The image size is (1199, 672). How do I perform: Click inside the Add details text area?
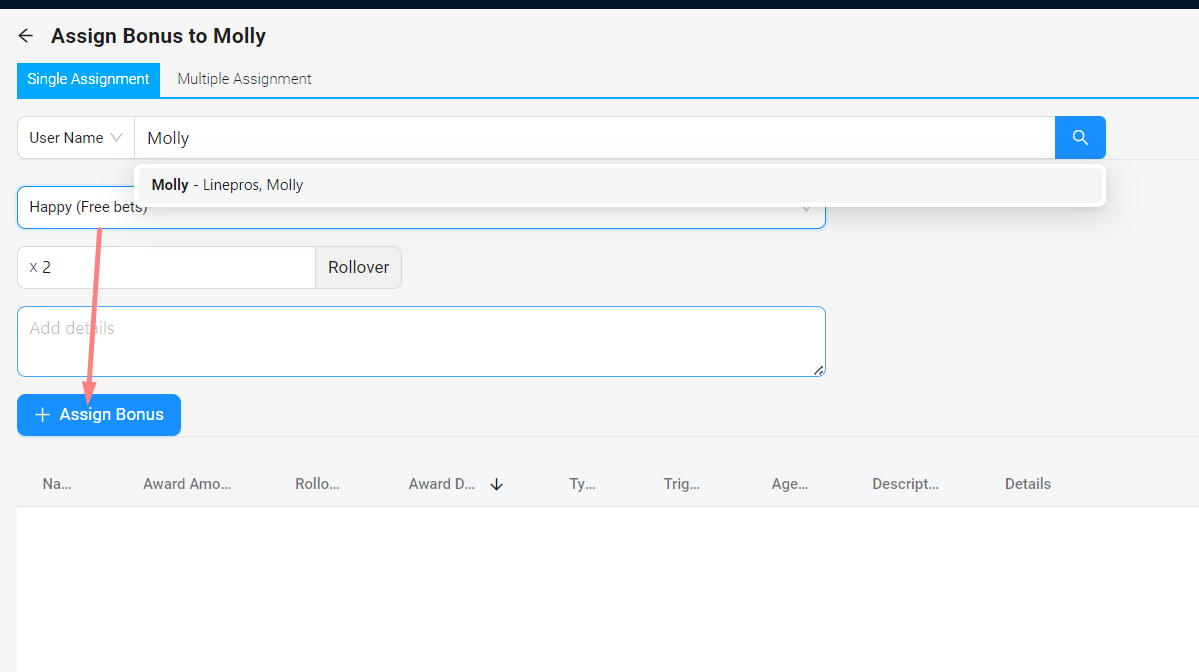(420, 340)
